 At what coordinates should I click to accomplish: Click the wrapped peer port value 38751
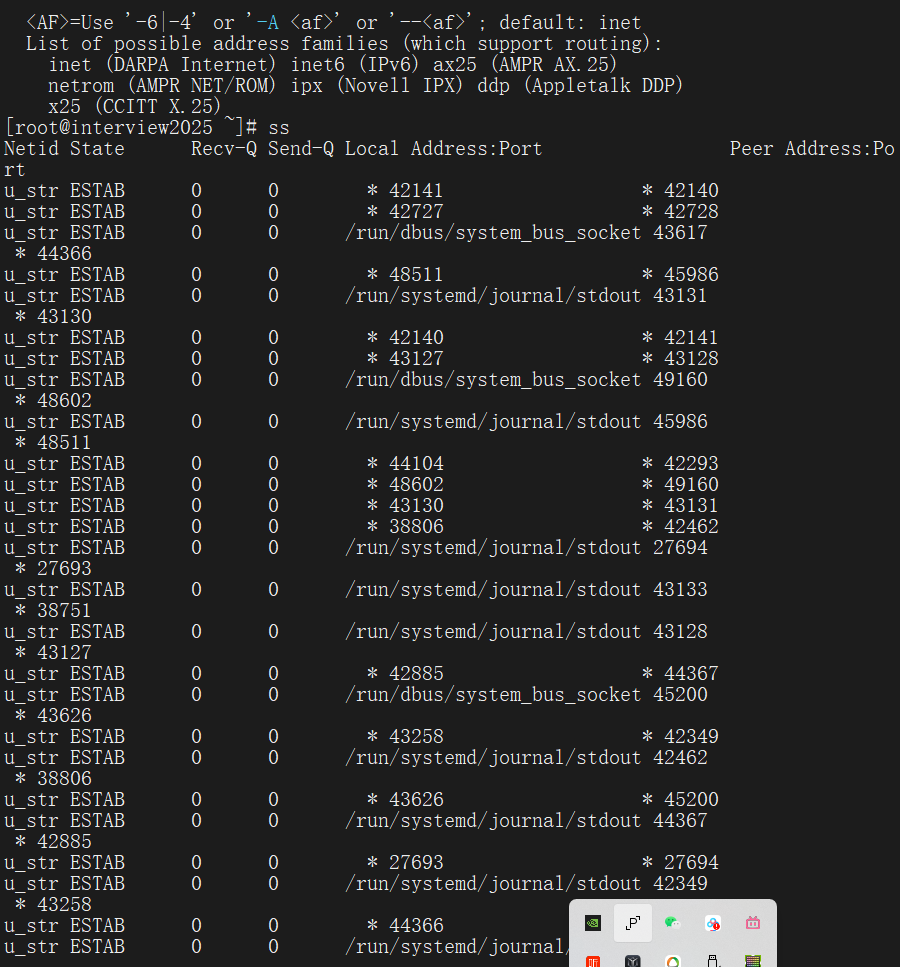pos(64,611)
